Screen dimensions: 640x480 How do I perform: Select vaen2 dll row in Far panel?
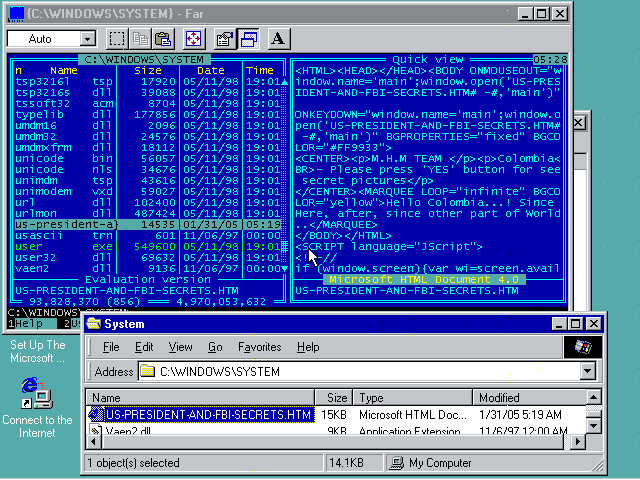pyautogui.click(x=148, y=269)
